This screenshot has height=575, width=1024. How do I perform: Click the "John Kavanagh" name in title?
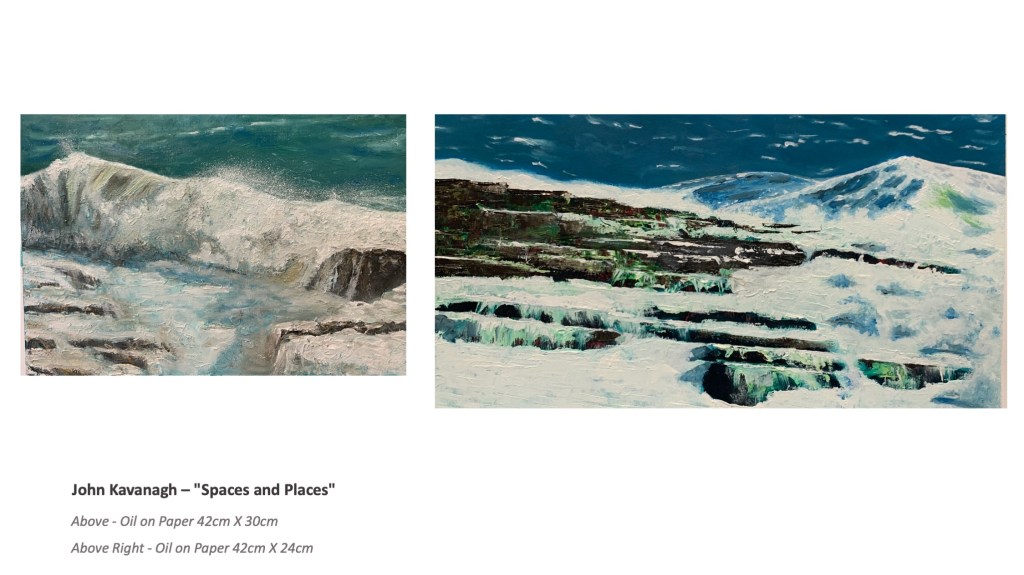[124, 490]
